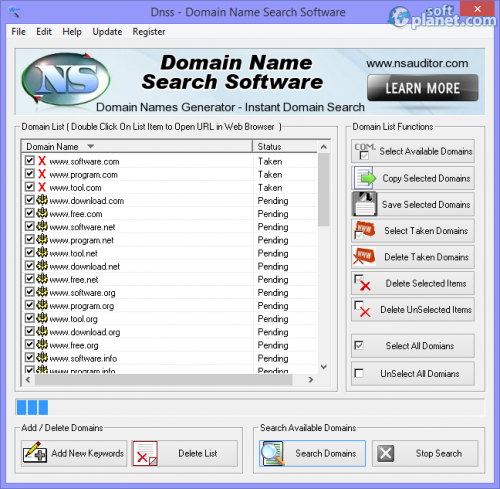
Task: Click the Taken status of www.tool.com
Action: click(x=270, y=188)
